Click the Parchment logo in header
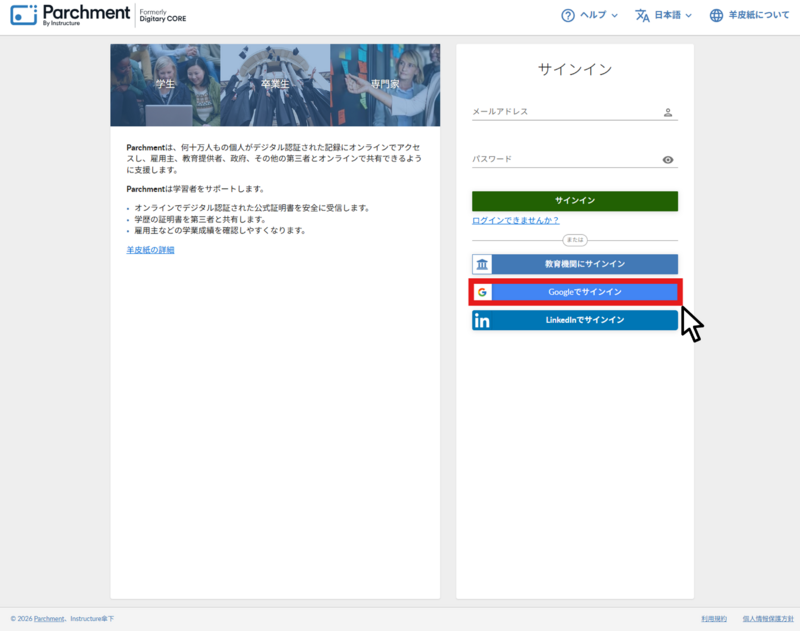Image resolution: width=800 pixels, height=631 pixels. [x=70, y=15]
